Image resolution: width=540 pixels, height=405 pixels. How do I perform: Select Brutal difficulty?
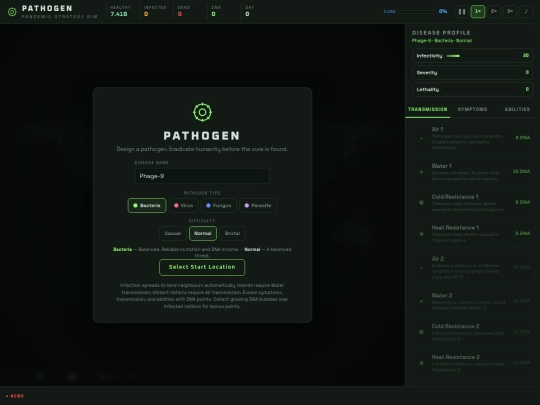point(232,233)
